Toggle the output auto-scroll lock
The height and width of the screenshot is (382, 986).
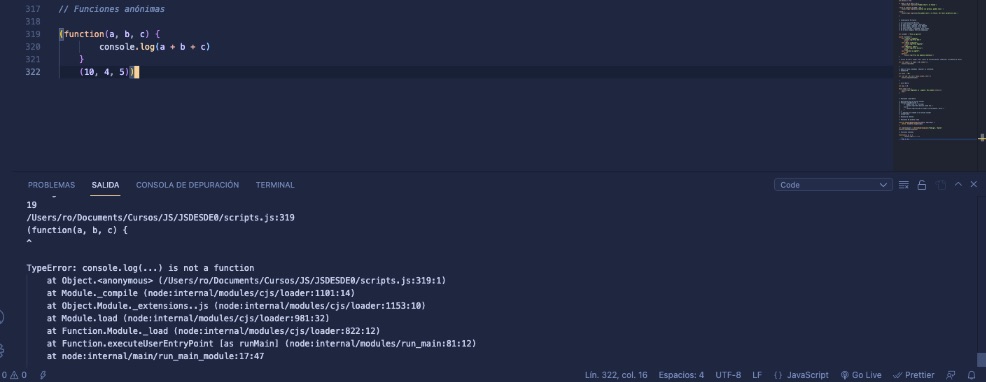tap(922, 184)
